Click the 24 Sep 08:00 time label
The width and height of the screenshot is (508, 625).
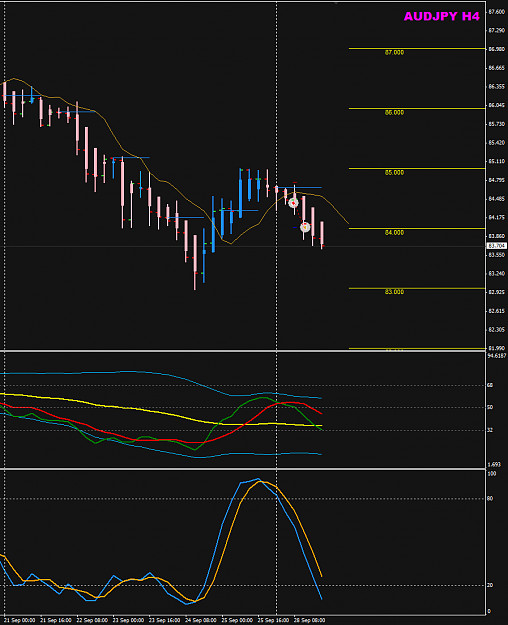201,621
